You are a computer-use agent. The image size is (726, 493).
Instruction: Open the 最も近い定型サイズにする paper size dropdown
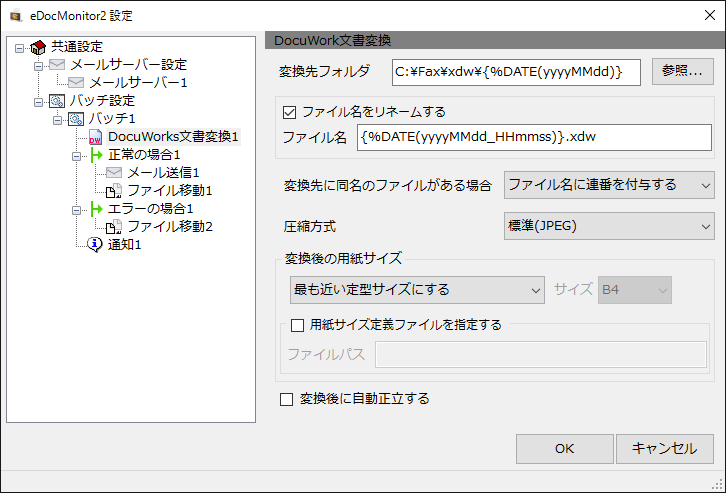[x=417, y=290]
